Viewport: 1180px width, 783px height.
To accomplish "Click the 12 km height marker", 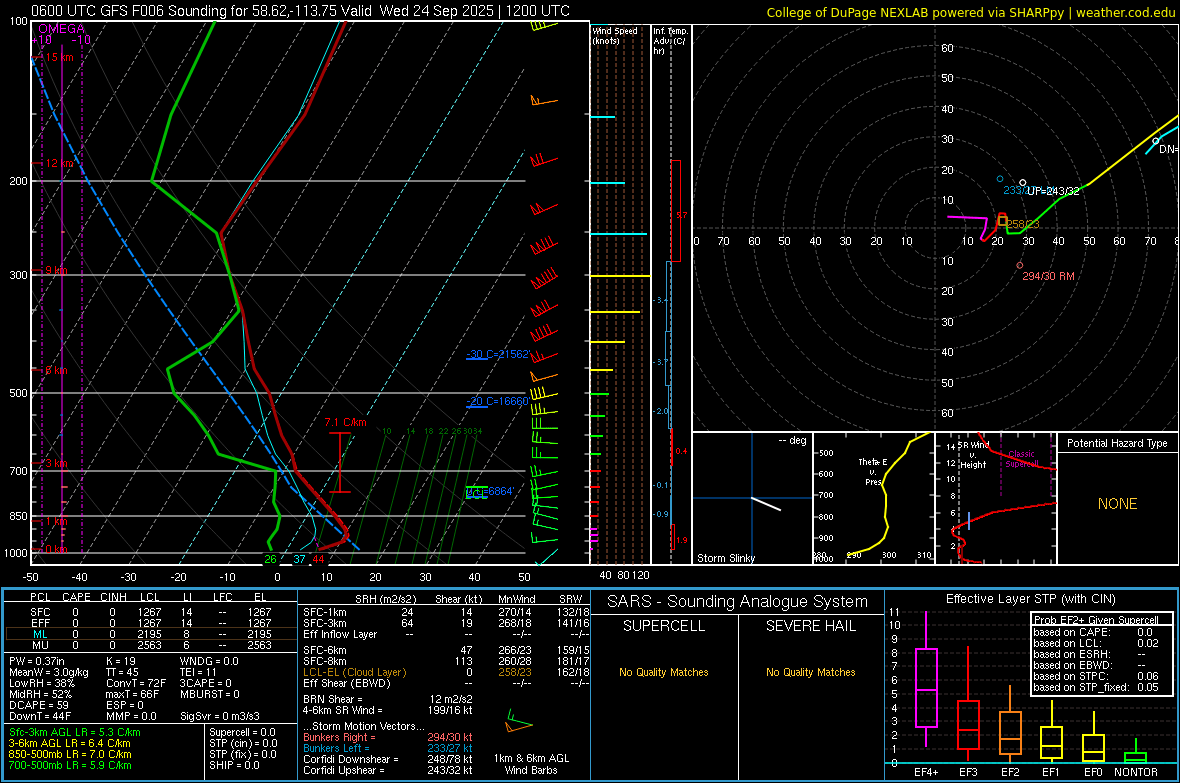I will coord(57,163).
